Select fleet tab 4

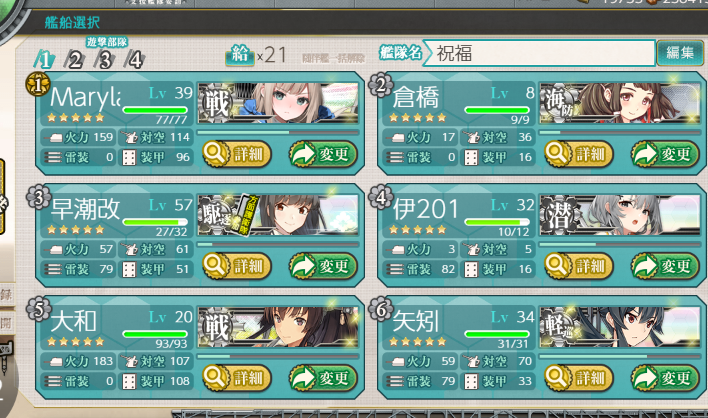coord(135,60)
